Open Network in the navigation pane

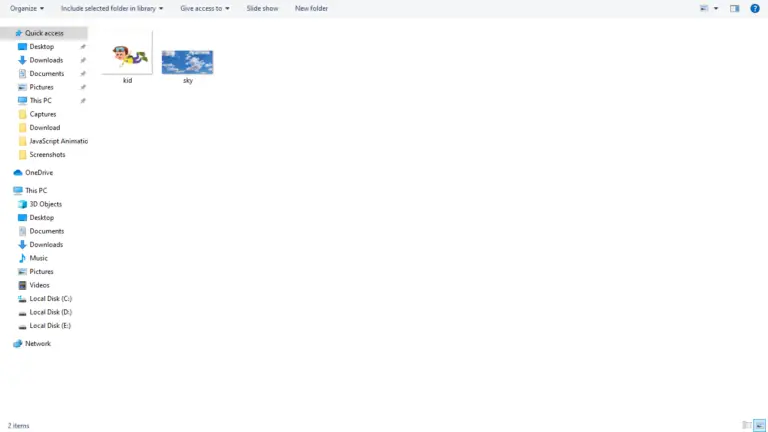pyautogui.click(x=37, y=343)
